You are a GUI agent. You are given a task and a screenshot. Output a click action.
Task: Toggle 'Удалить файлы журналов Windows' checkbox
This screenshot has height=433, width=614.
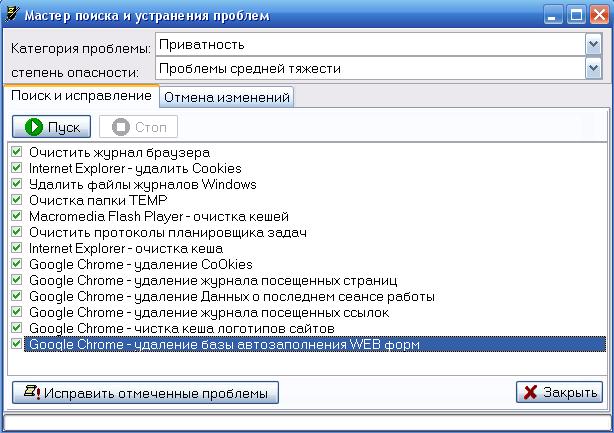click(x=16, y=184)
